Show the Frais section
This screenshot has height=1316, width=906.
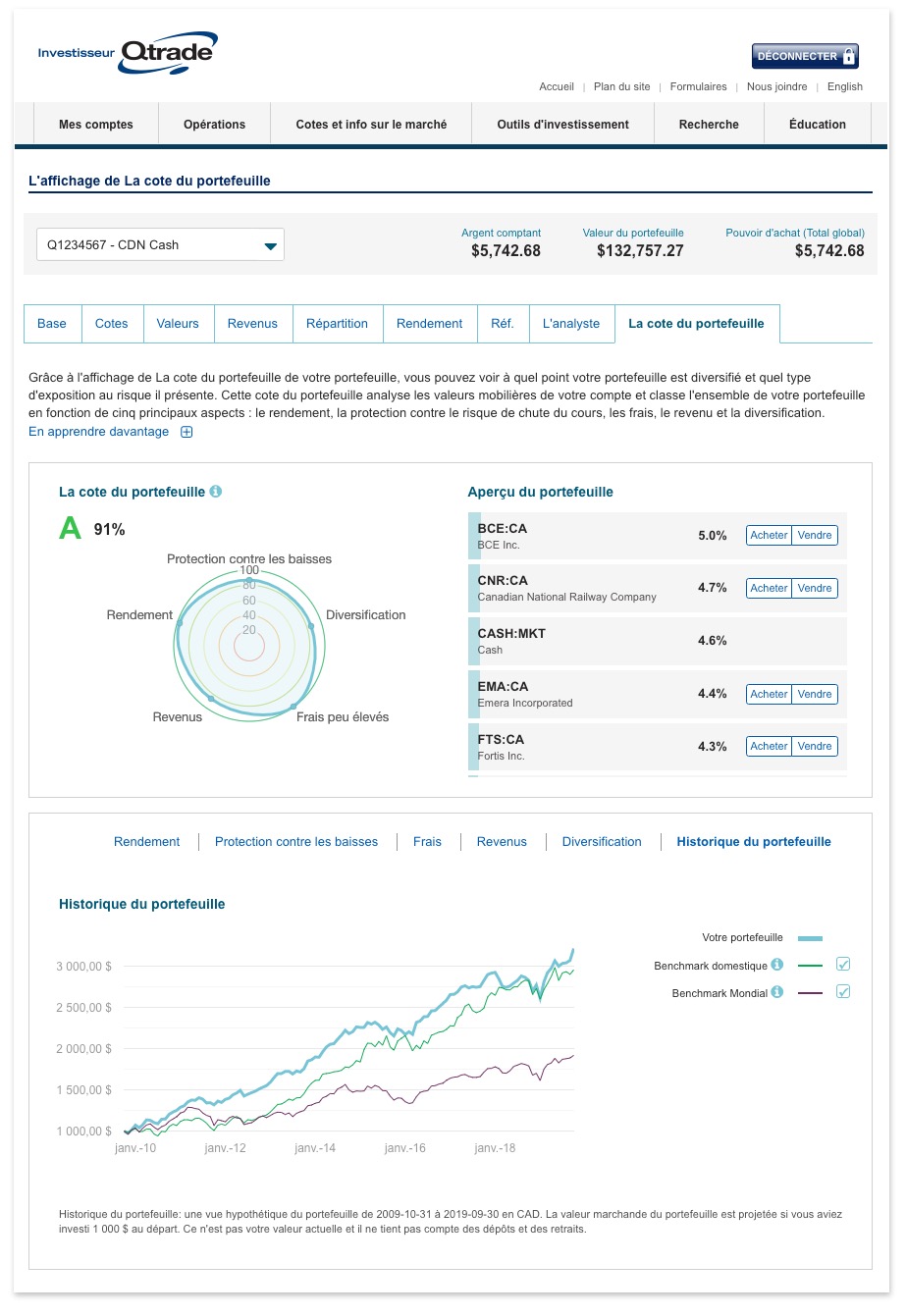pyautogui.click(x=427, y=842)
